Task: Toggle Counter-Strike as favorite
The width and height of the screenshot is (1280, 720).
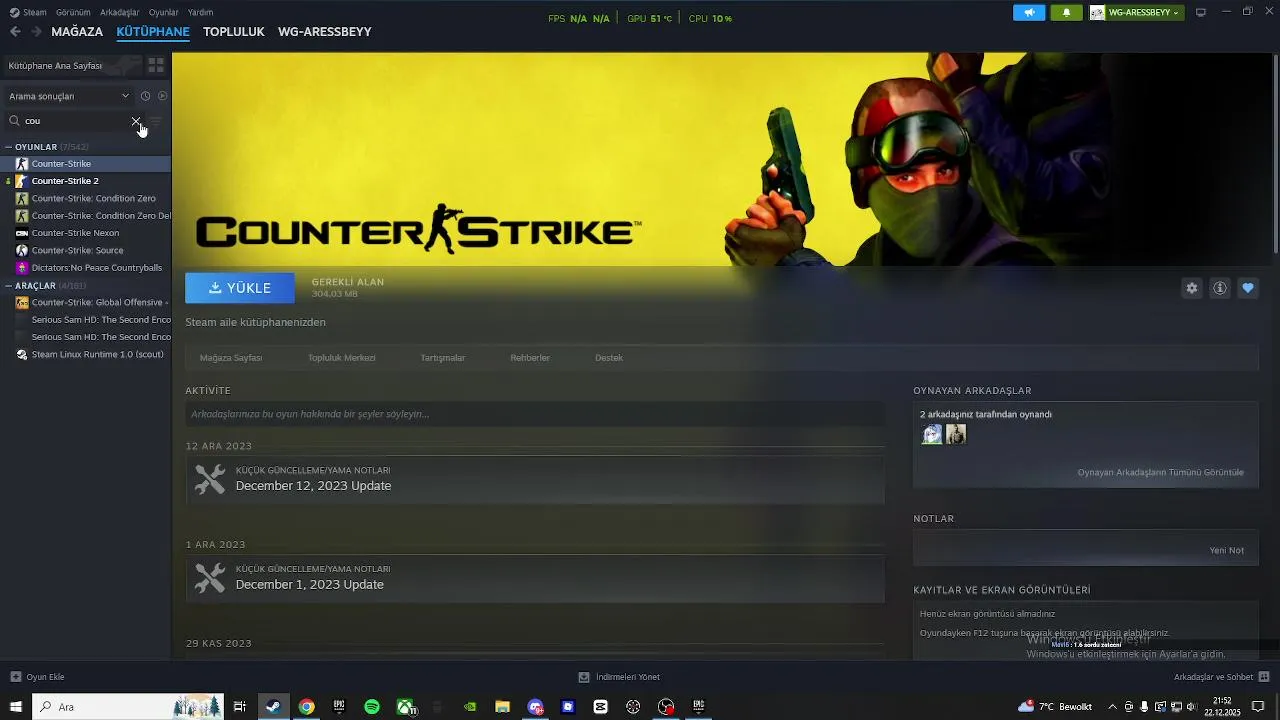Action: [x=1248, y=288]
